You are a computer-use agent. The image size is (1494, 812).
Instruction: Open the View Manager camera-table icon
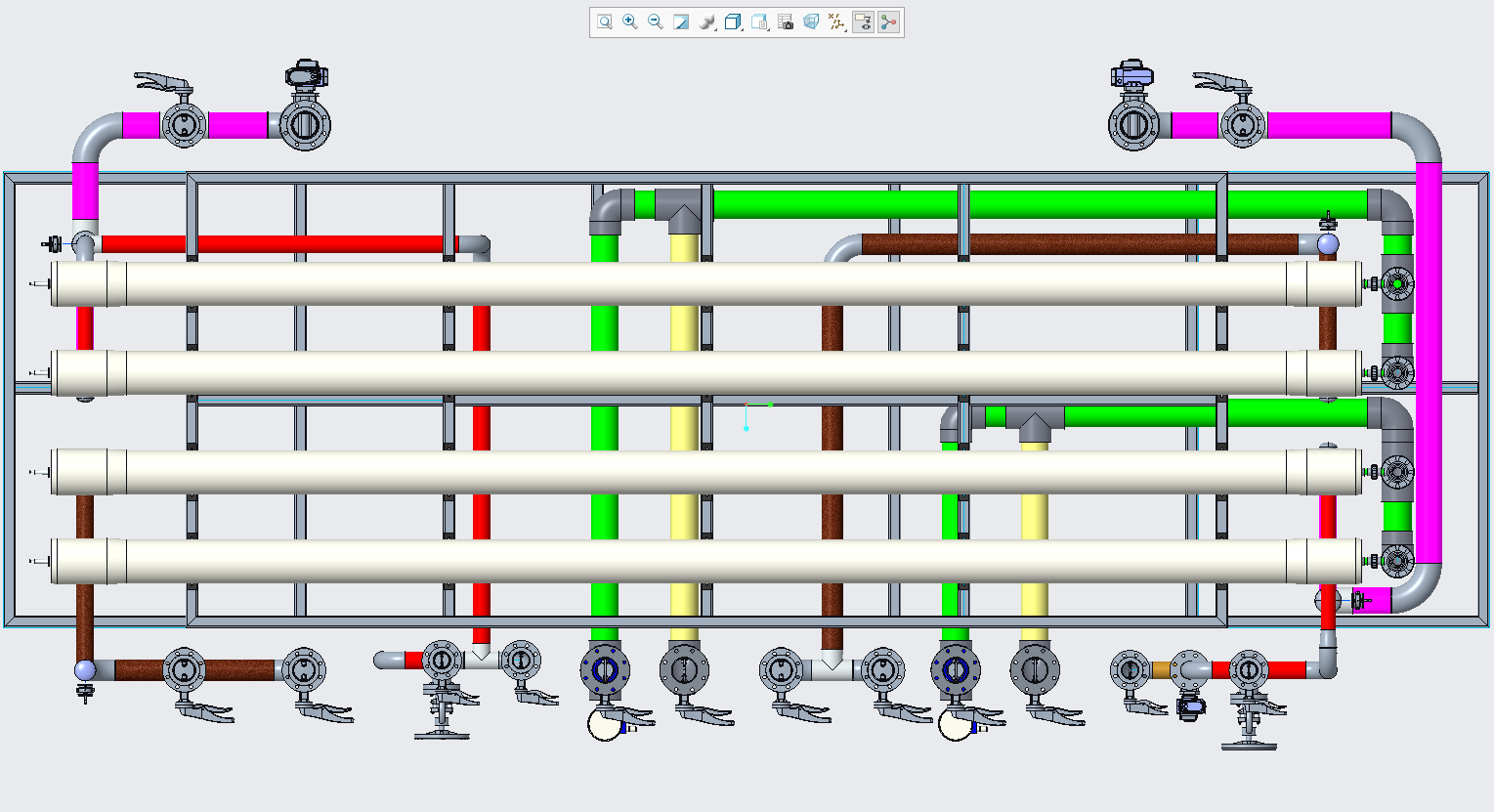(786, 21)
